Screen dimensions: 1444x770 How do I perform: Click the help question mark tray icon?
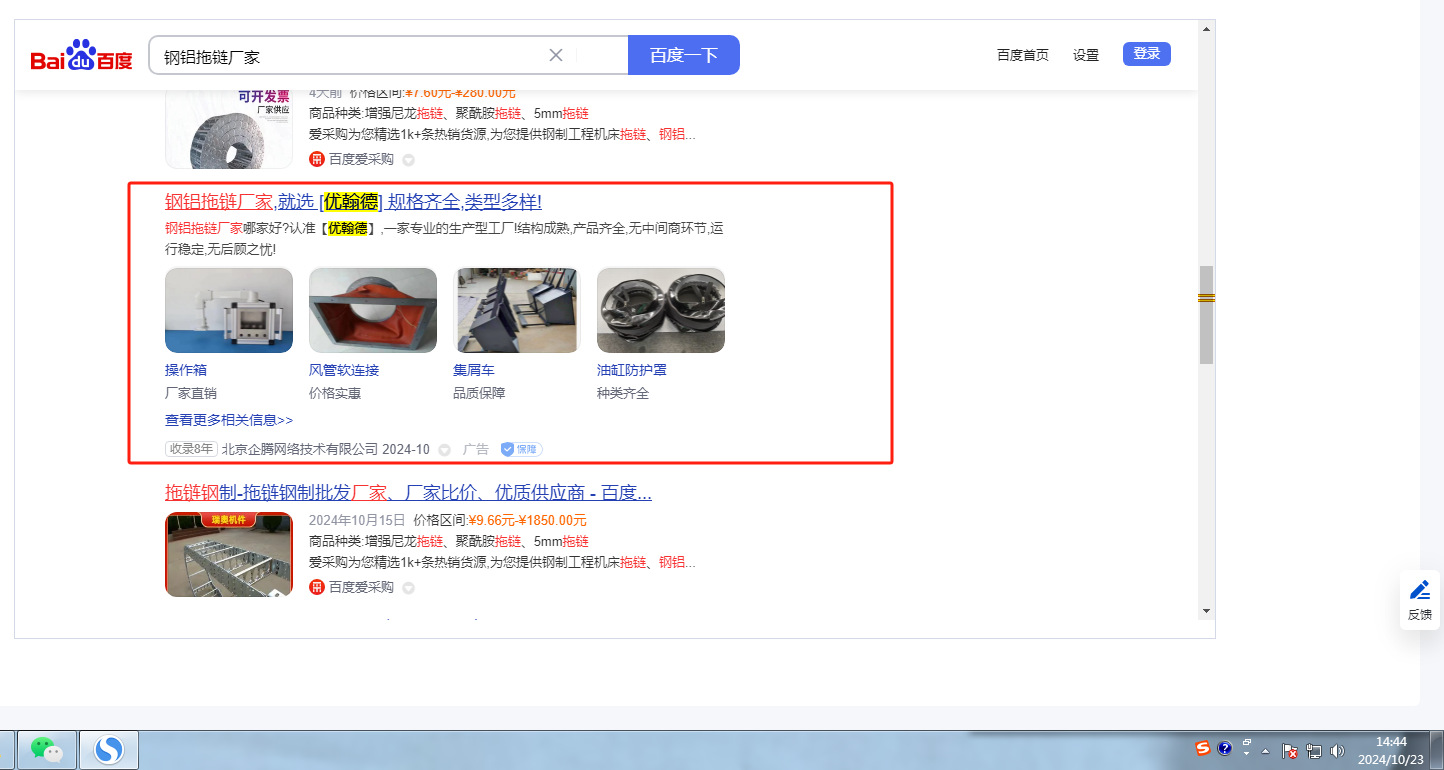coord(1224,748)
